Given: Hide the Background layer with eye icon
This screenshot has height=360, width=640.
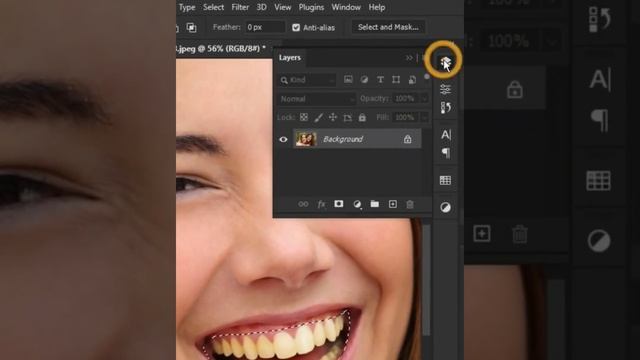Looking at the screenshot, I should pos(283,140).
